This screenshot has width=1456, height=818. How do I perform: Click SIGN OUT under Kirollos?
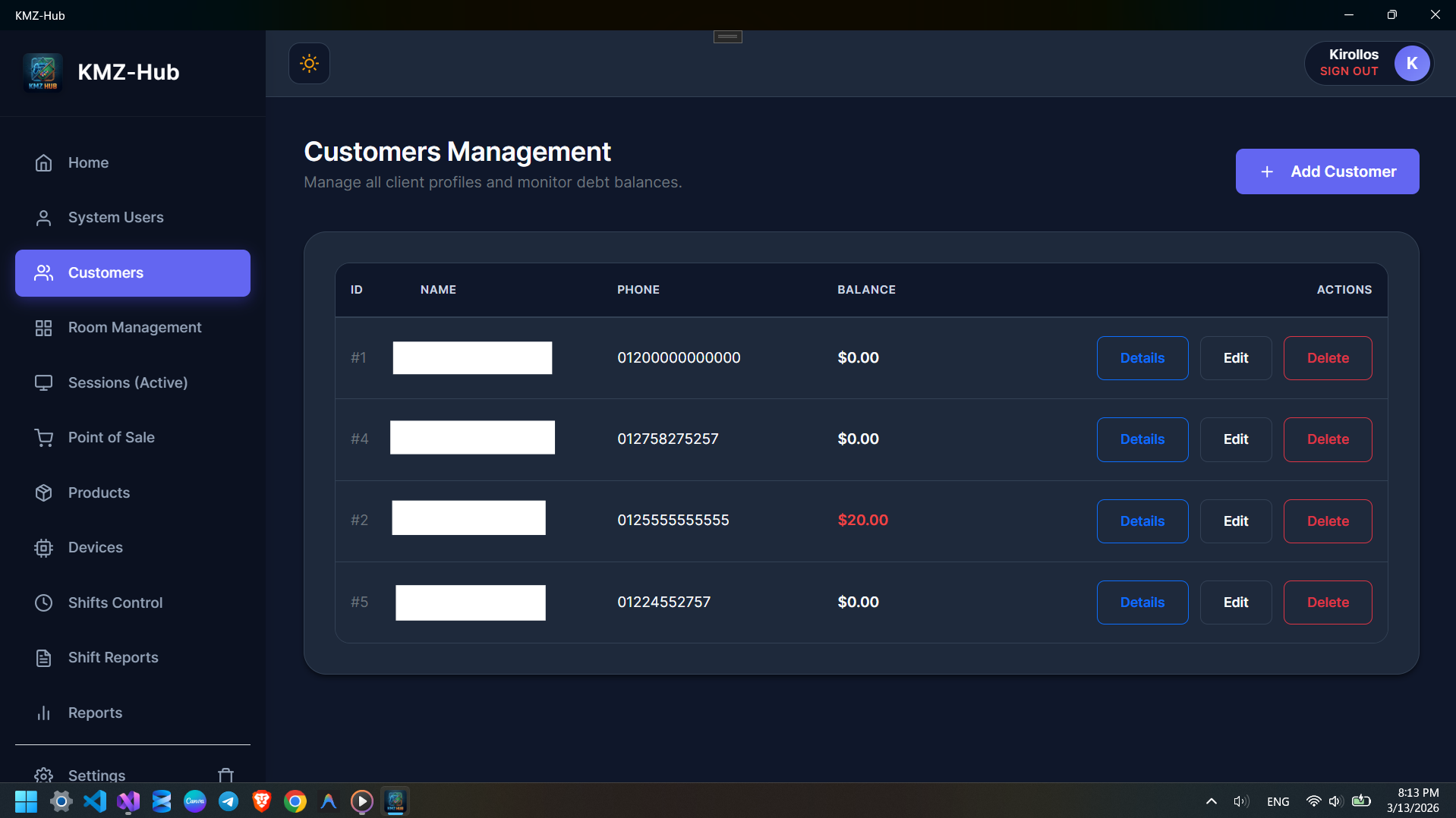pos(1348,71)
